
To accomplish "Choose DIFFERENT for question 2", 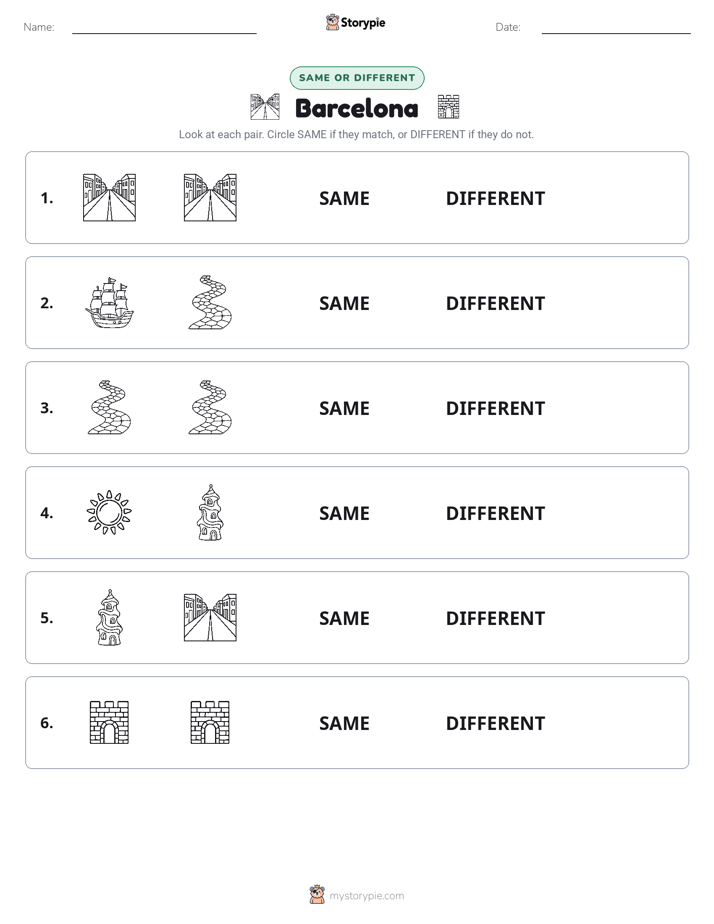I will [x=495, y=303].
